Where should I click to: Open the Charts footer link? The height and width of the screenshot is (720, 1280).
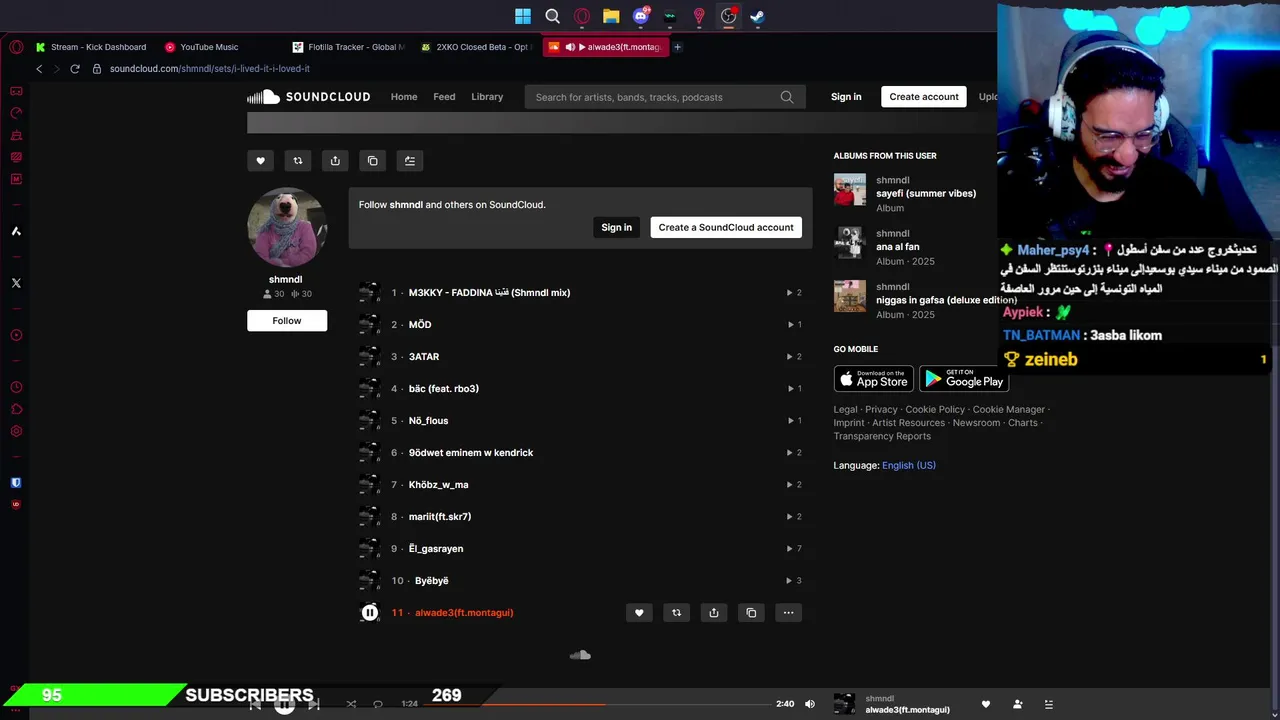1023,423
